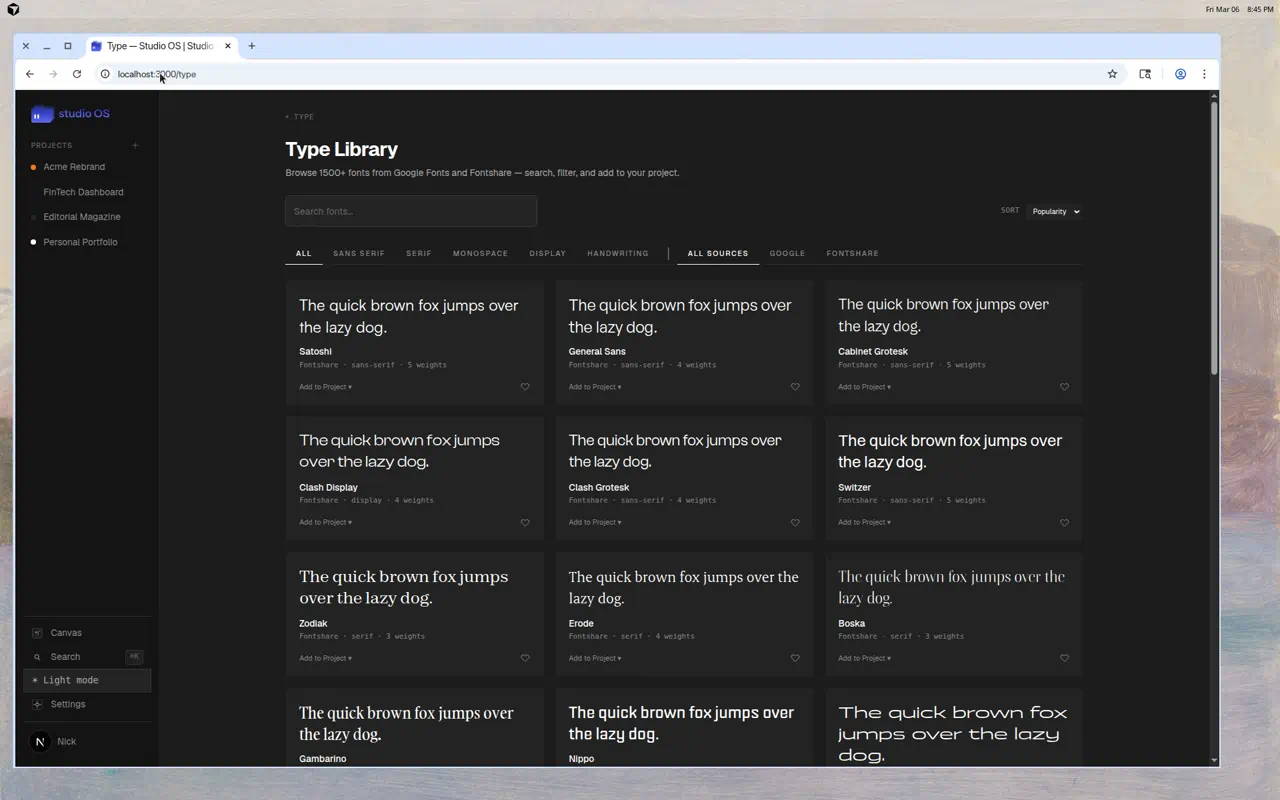Open the studio OS logo icon
The width and height of the screenshot is (1280, 800).
point(42,114)
